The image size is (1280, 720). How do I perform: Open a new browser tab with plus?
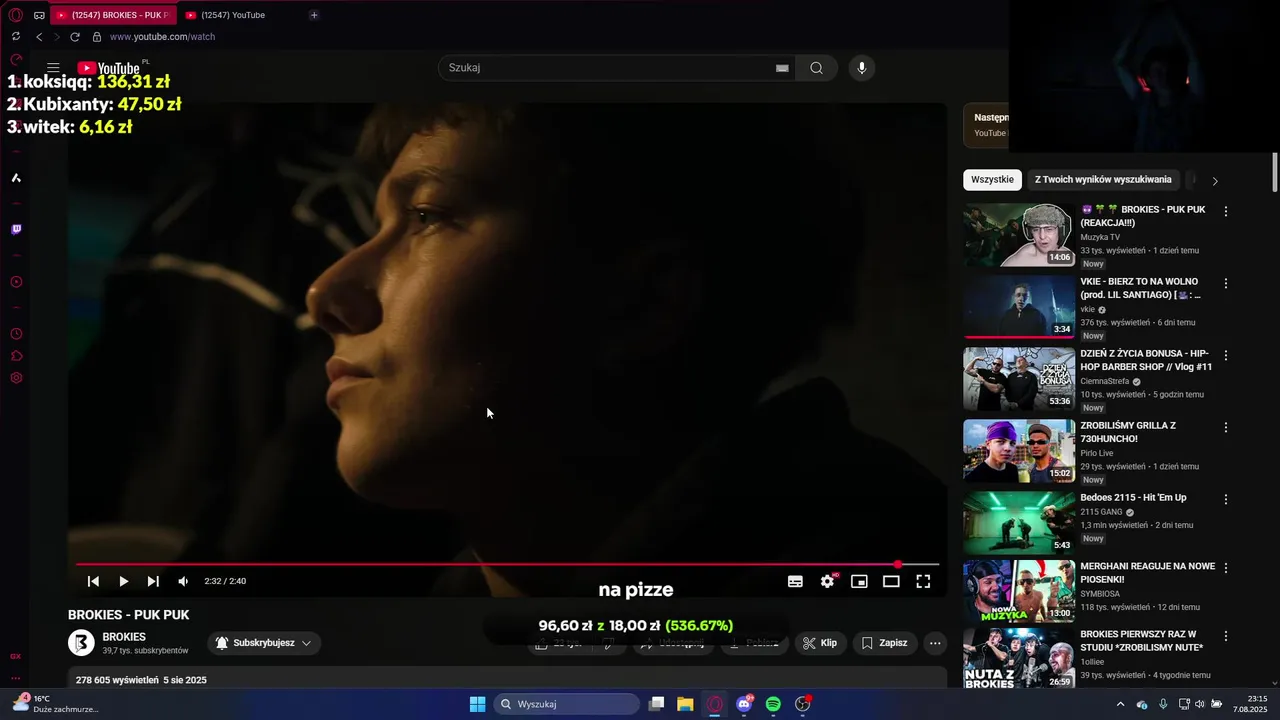(x=314, y=15)
